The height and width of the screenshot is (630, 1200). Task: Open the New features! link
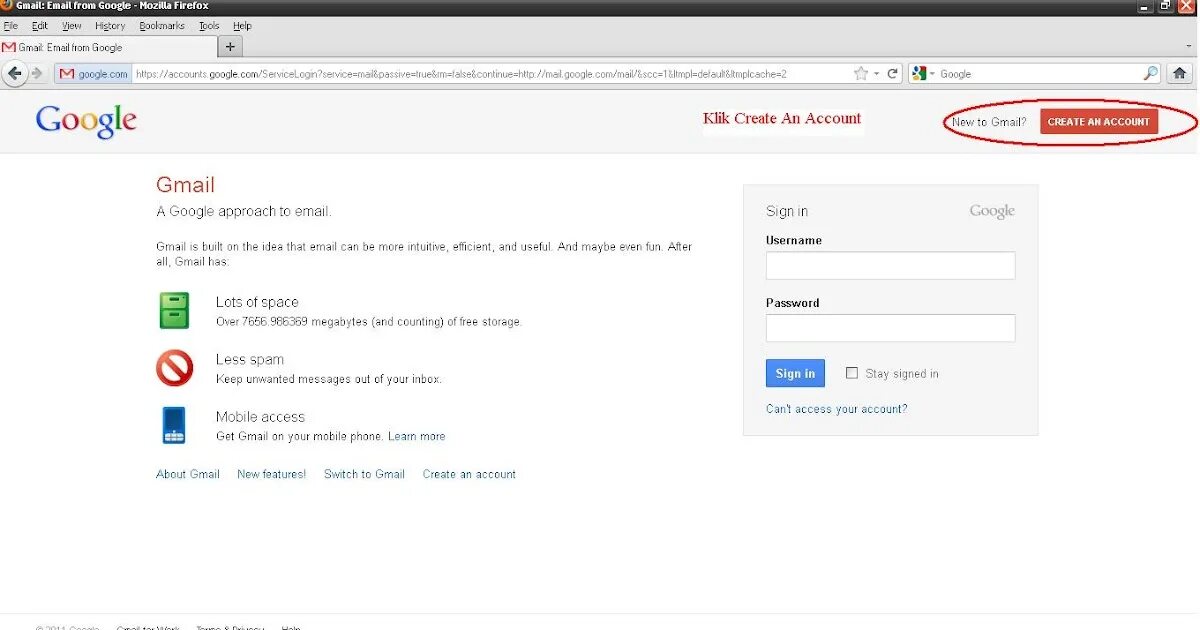272,474
